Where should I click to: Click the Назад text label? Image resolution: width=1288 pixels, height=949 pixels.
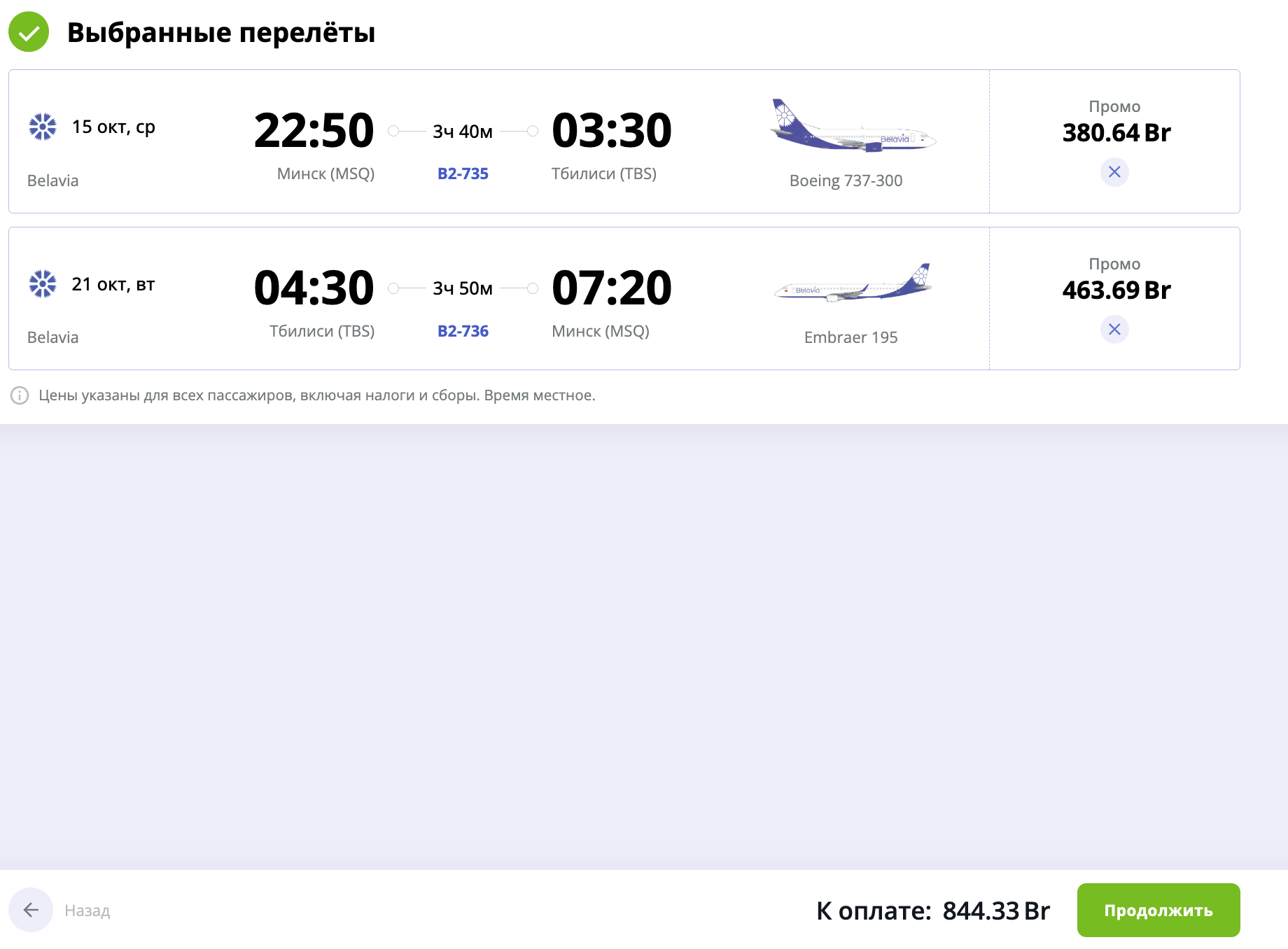tap(87, 911)
